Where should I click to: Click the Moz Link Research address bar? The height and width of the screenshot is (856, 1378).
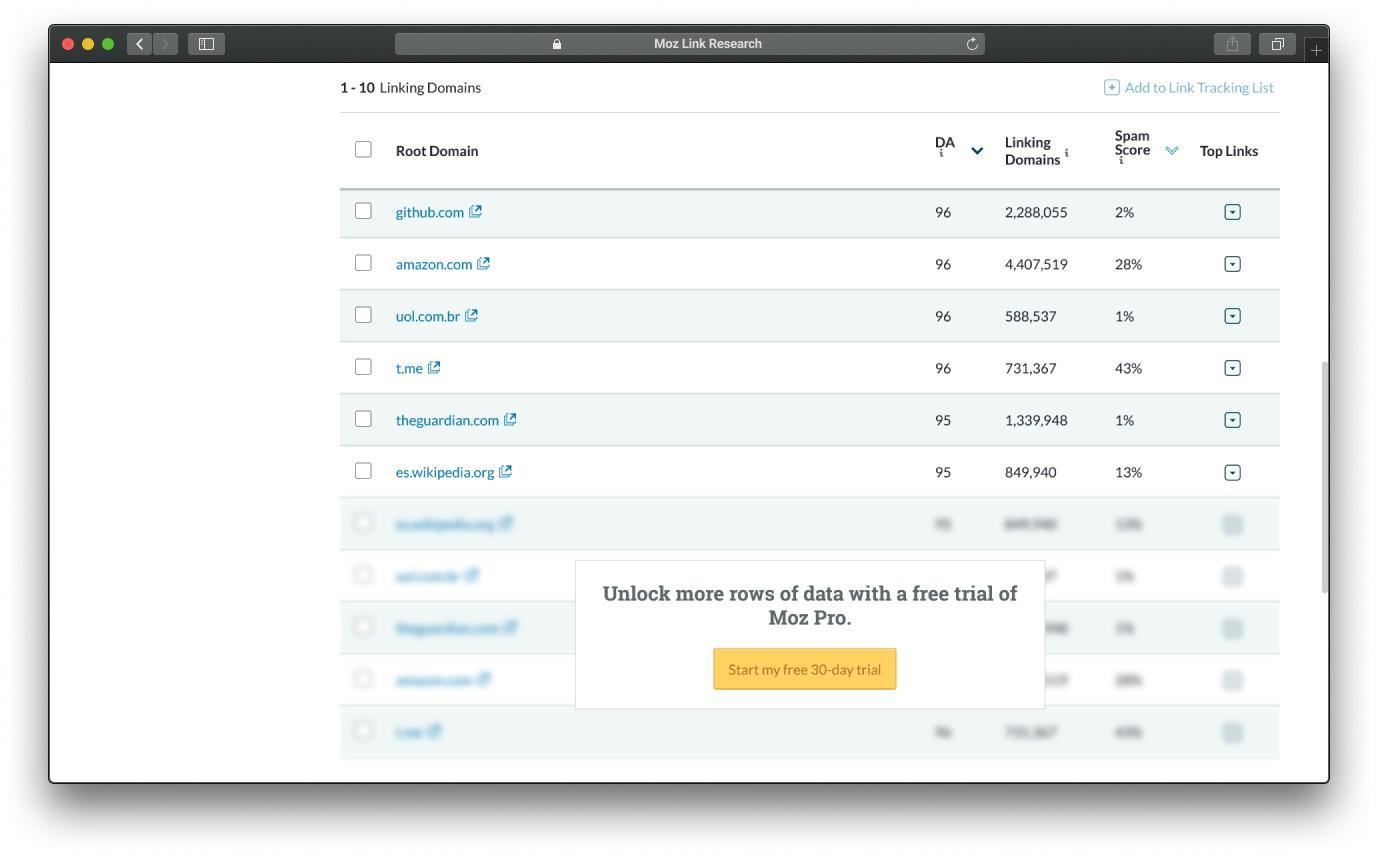pos(690,44)
